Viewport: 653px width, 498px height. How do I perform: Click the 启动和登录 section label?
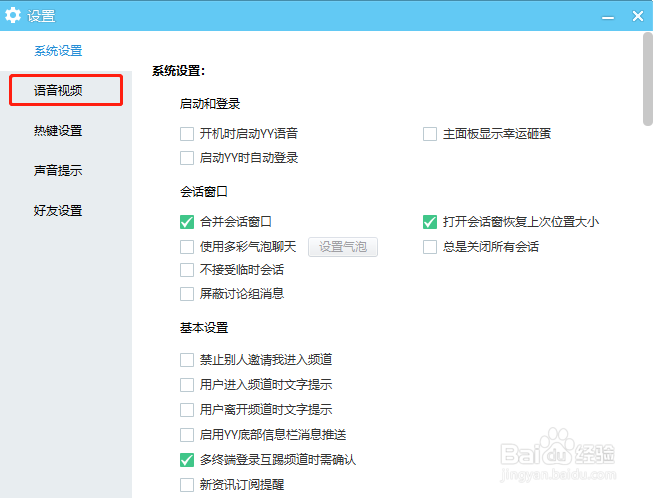point(210,104)
